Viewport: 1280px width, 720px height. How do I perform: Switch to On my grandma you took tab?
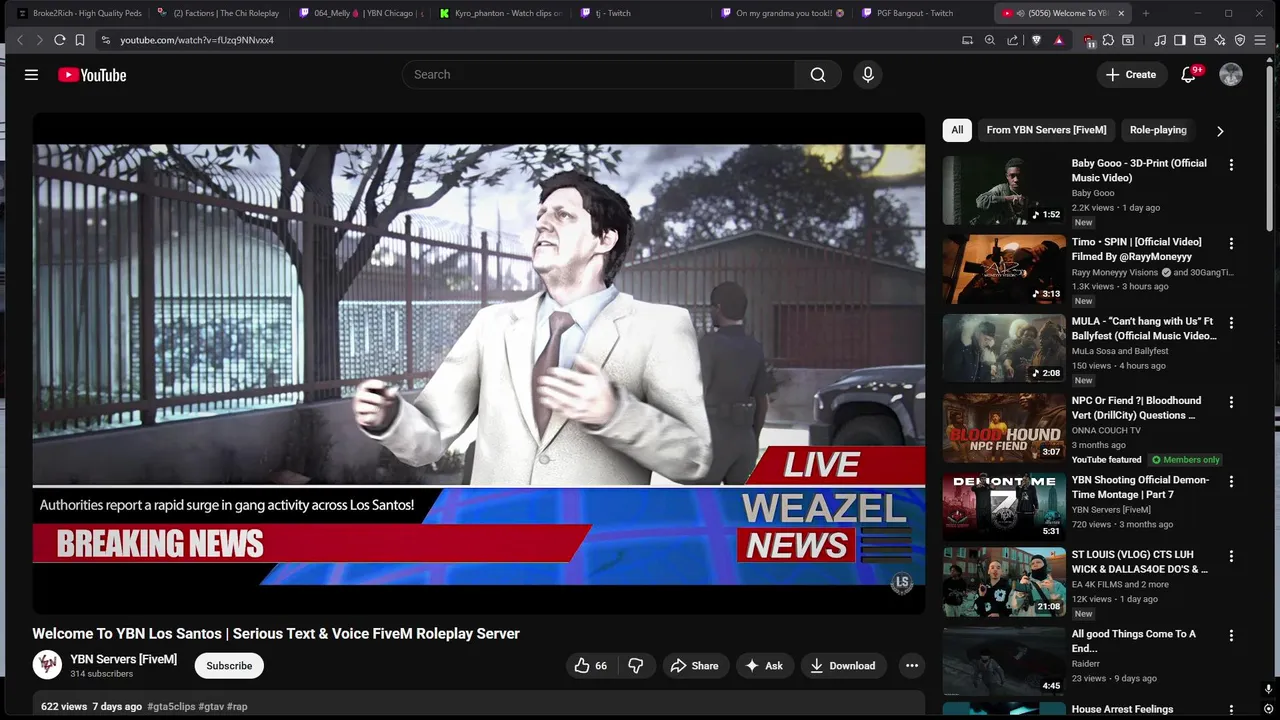(x=784, y=13)
